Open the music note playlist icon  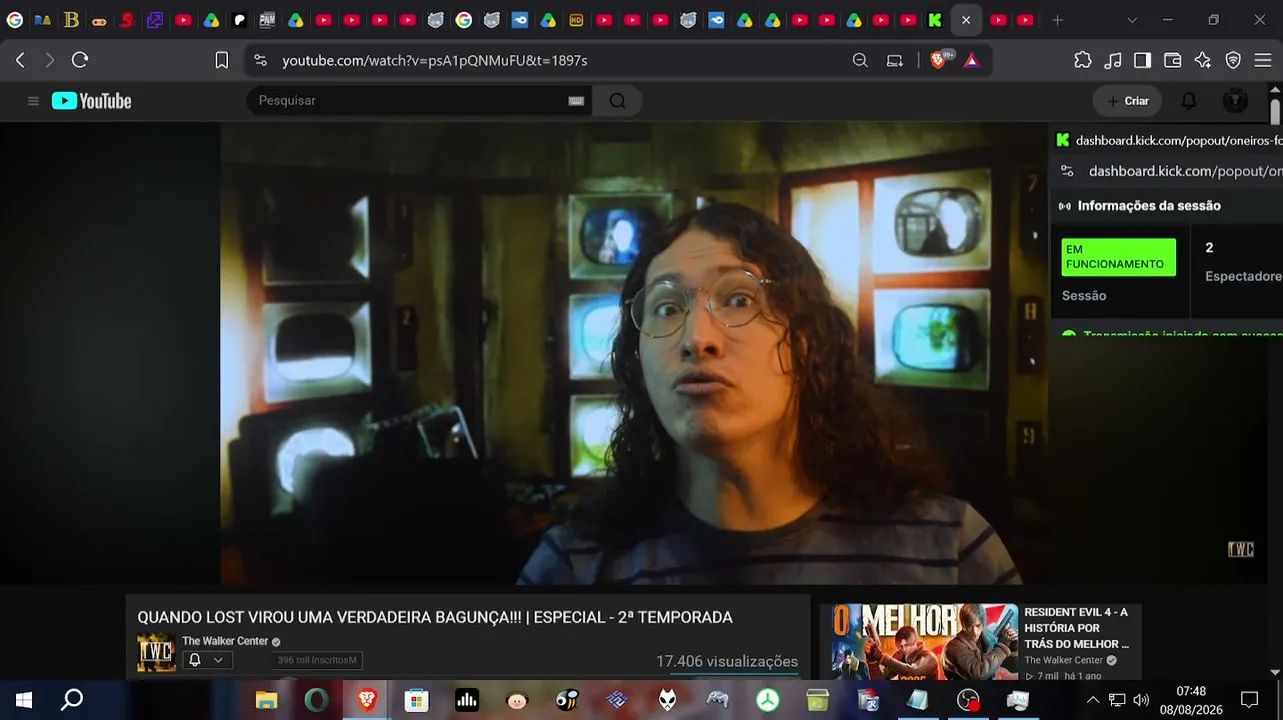(x=1113, y=60)
